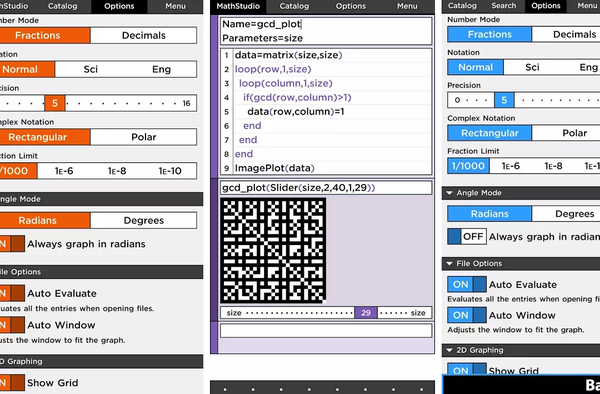600x394 pixels.
Task: Select blue Radians angle mode
Action: [489, 213]
